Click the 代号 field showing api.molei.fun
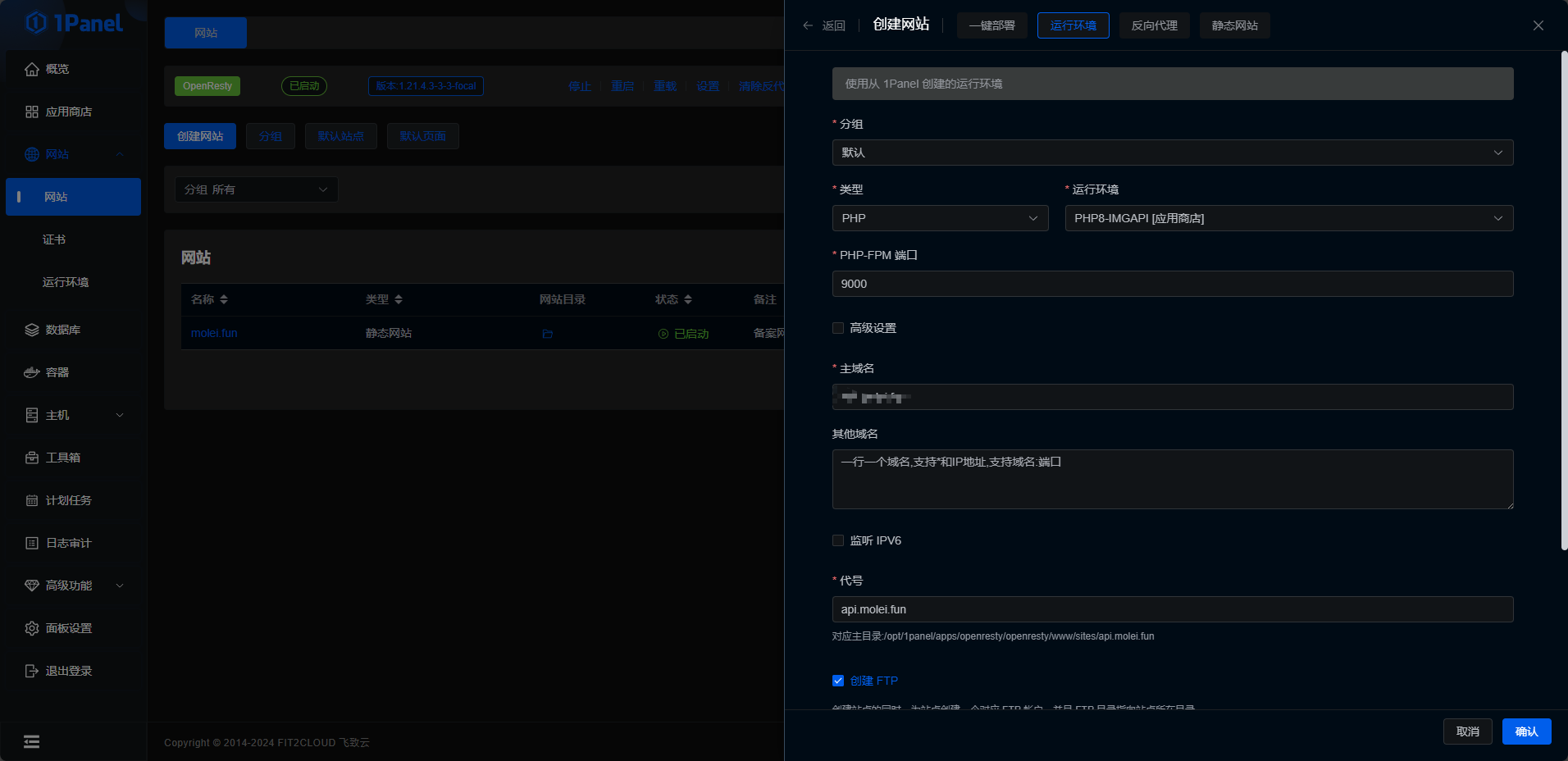Viewport: 1568px width, 761px height. (1173, 609)
